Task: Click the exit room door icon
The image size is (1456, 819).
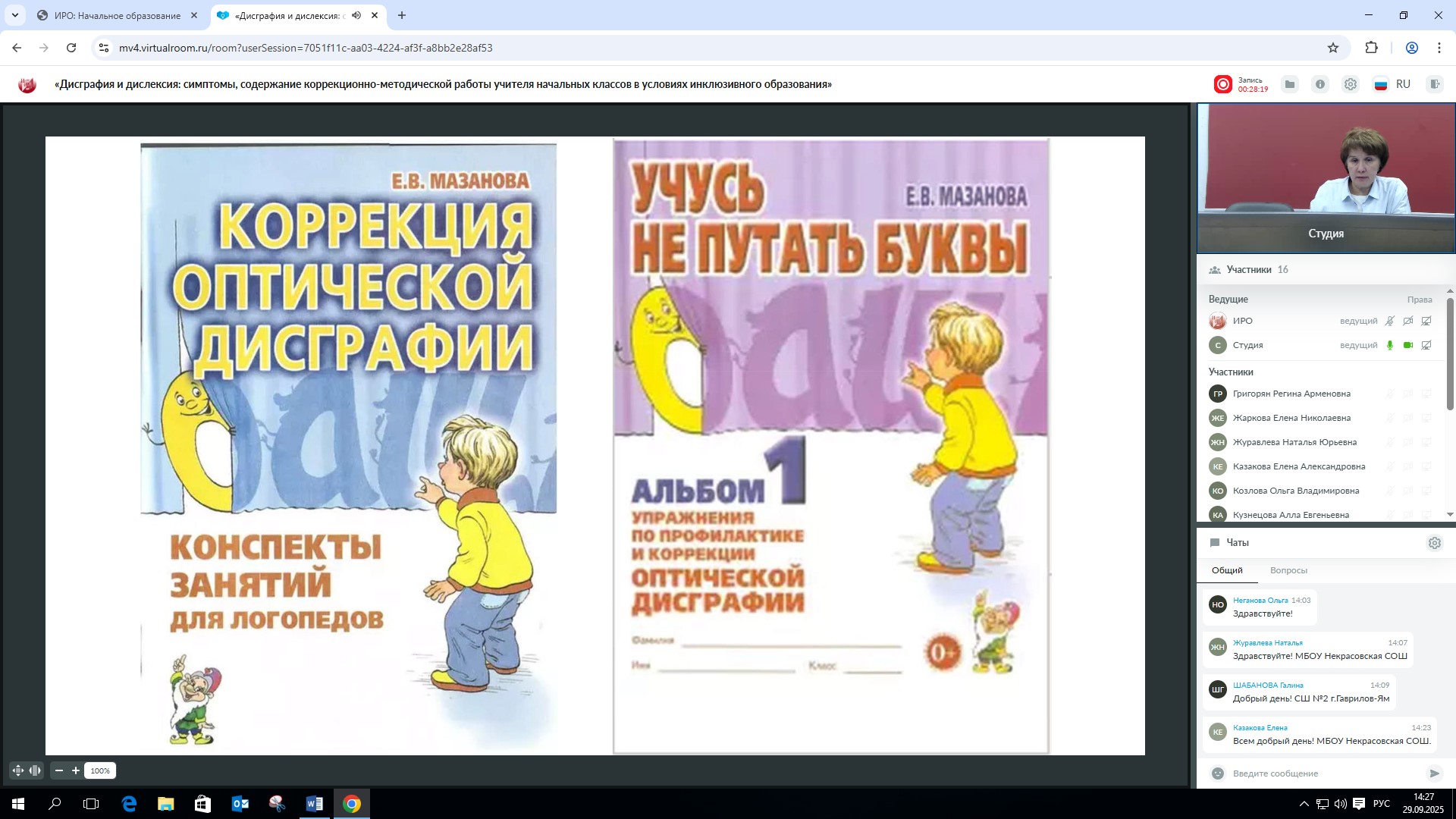Action: pyautogui.click(x=1434, y=84)
